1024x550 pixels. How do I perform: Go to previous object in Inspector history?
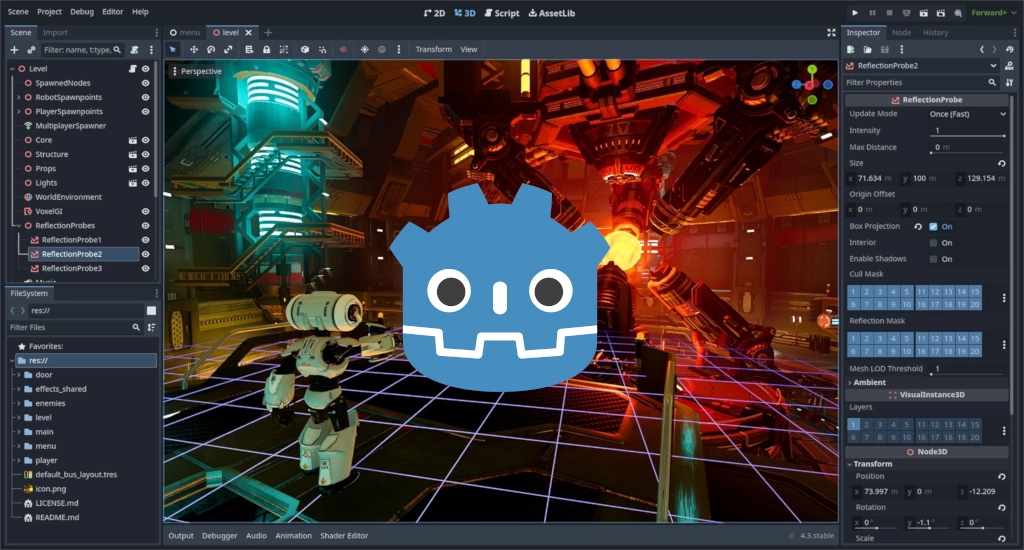coord(982,50)
